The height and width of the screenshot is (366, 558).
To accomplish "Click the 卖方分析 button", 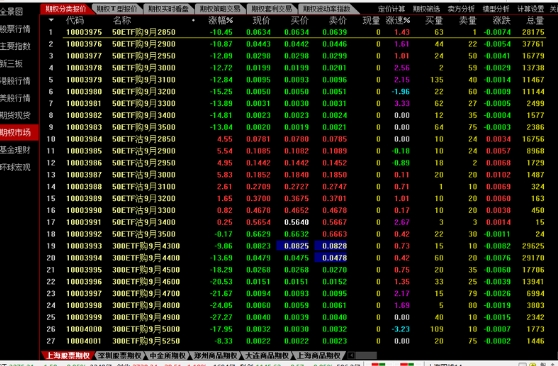I will point(461,9).
